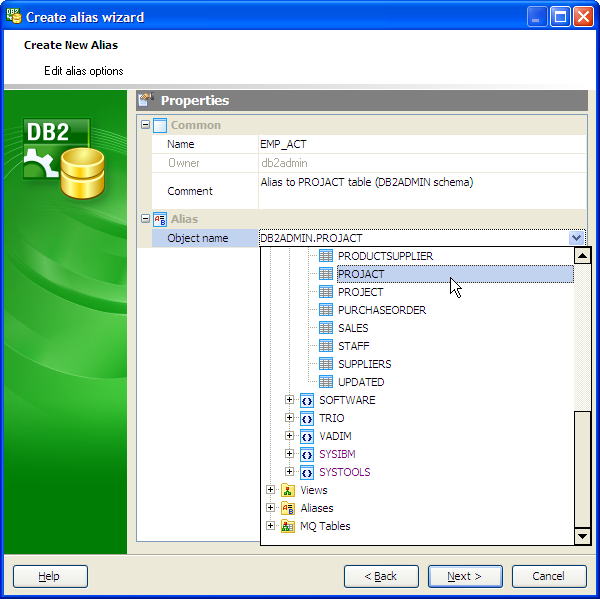Click the MQ Tables folder icon

click(289, 526)
